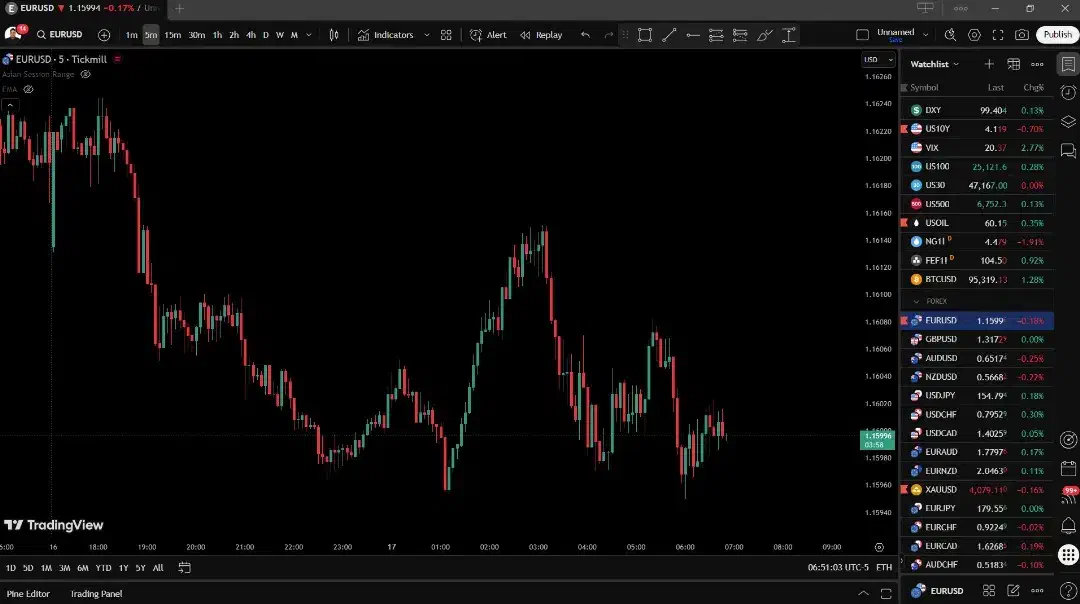This screenshot has height=604, width=1080.
Task: Toggle the ETH extended hours session
Action: 884,568
